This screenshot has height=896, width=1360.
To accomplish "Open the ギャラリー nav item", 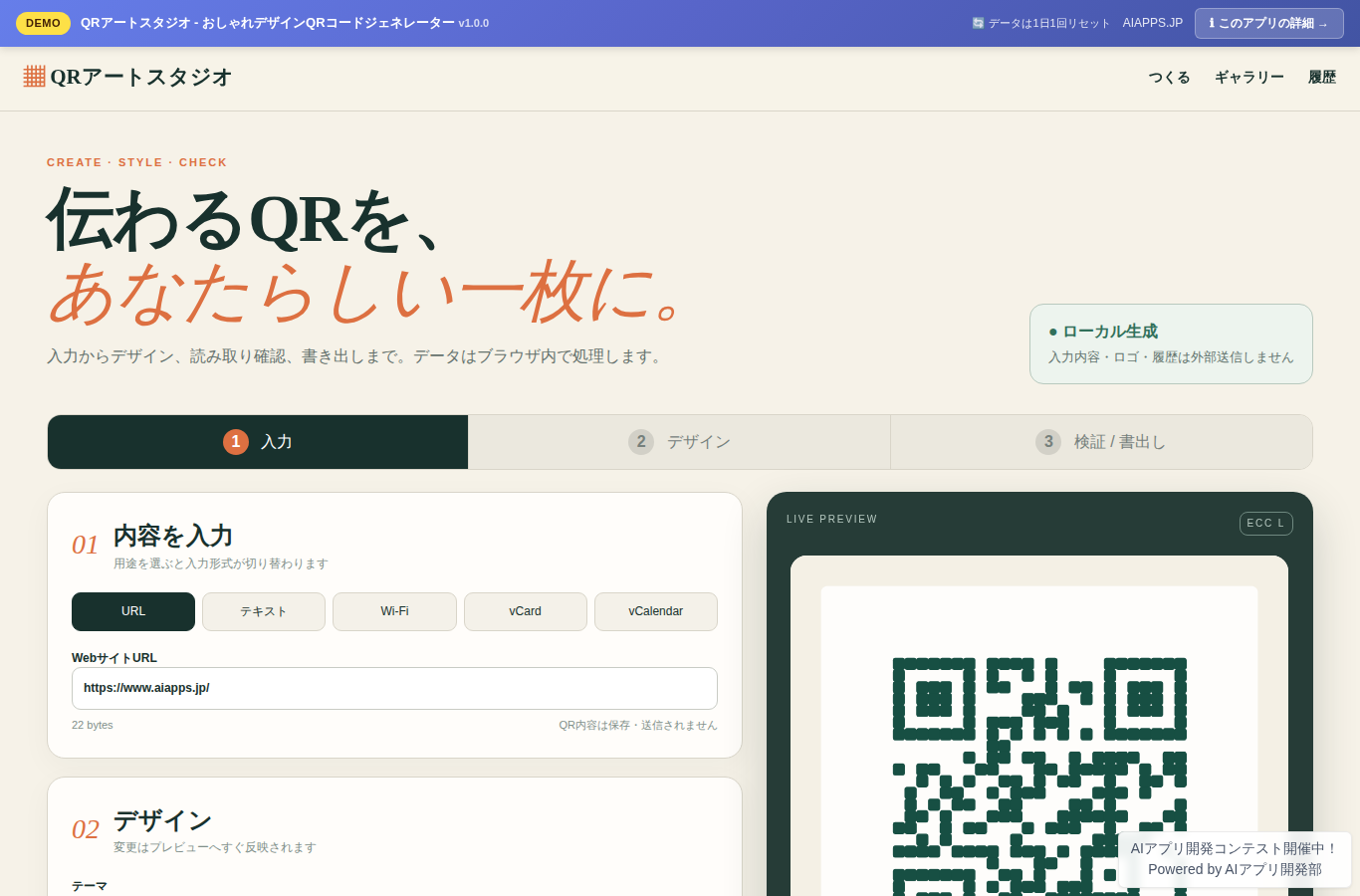I will 1249,78.
